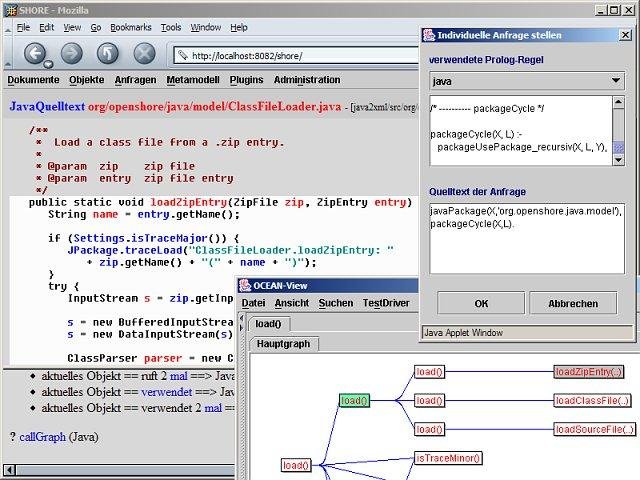Click the OCEAN-View window icon
The image size is (640, 480).
pos(245,285)
